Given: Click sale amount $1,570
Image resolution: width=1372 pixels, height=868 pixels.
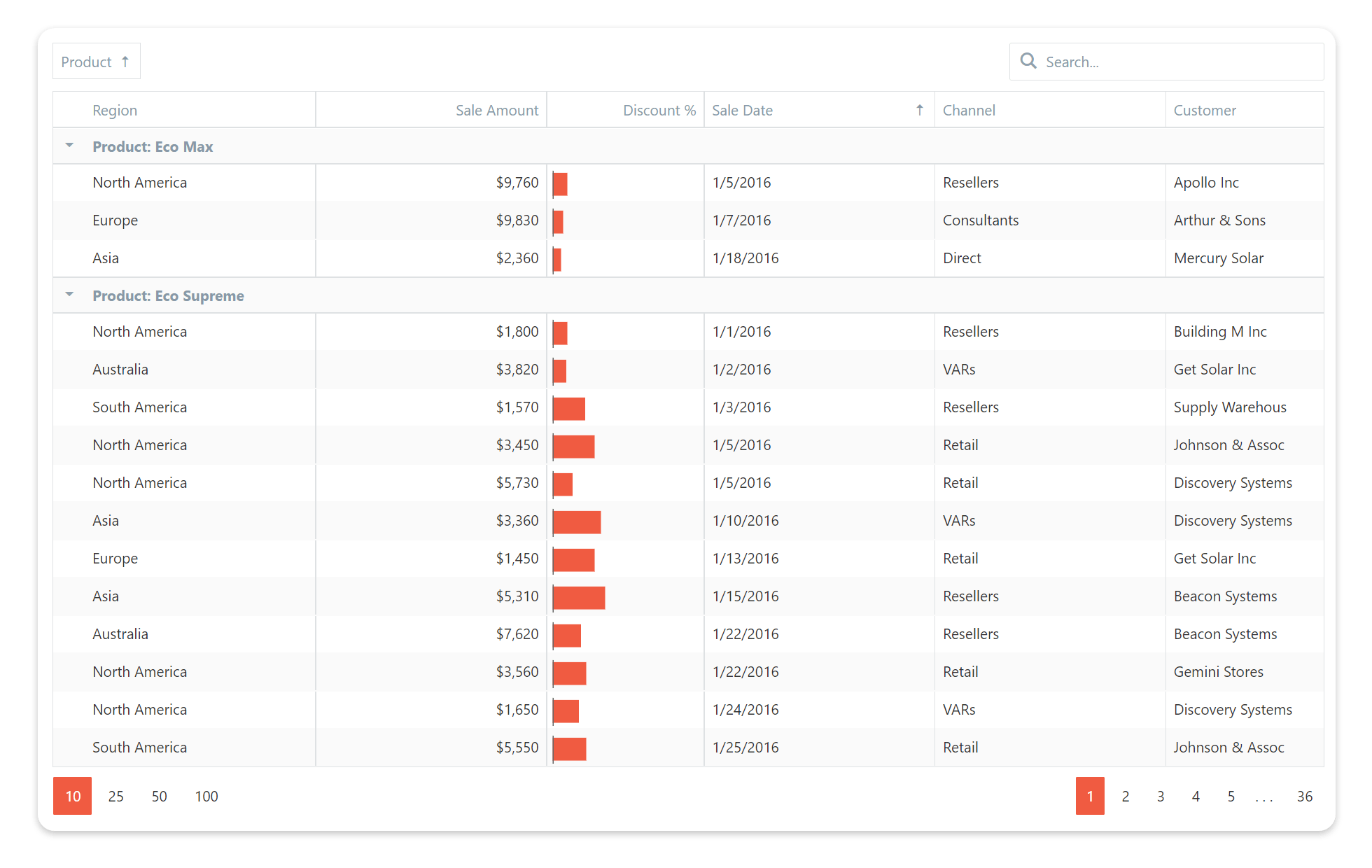Looking at the screenshot, I should (517, 407).
